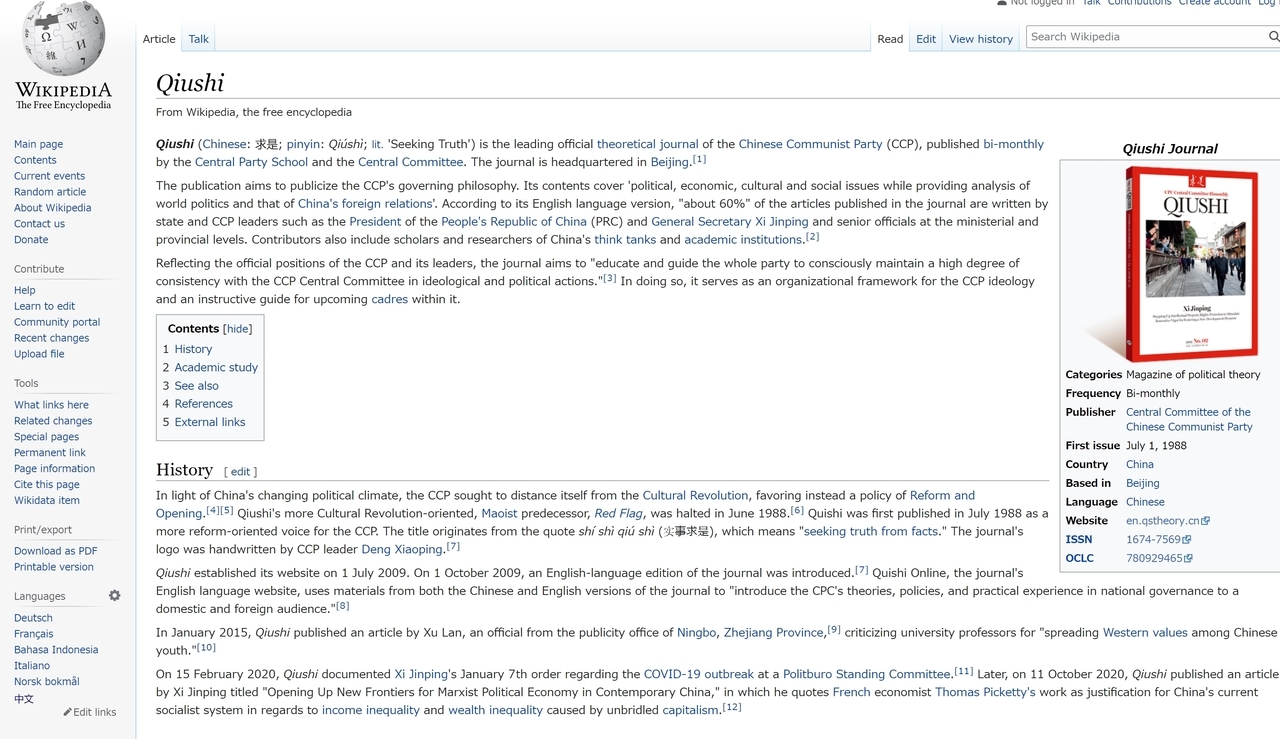Switch to Deutsch language version

click(33, 618)
